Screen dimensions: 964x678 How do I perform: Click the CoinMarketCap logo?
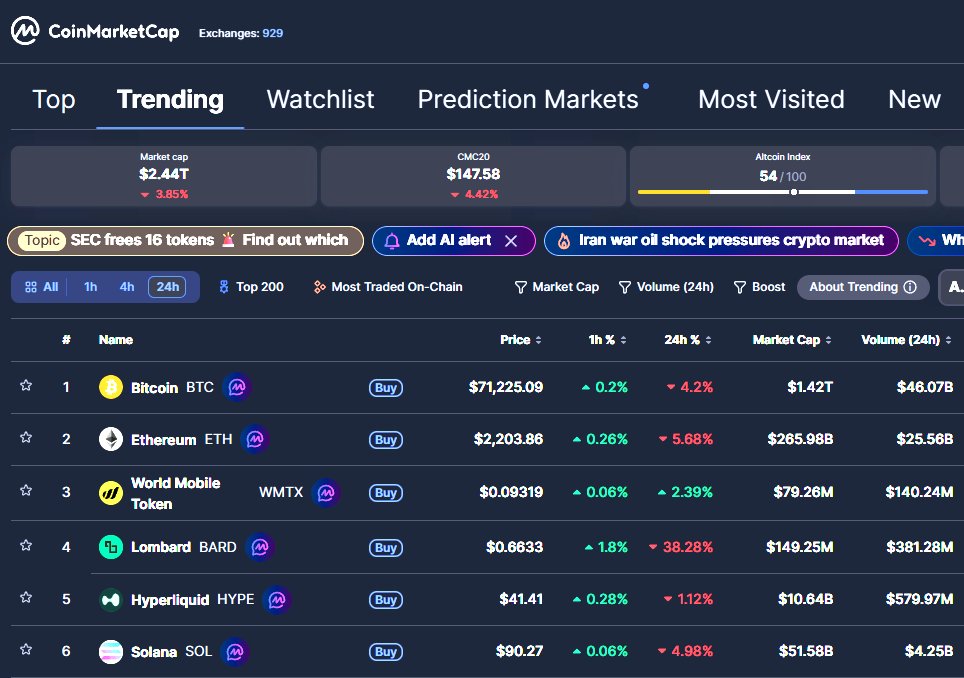point(95,31)
